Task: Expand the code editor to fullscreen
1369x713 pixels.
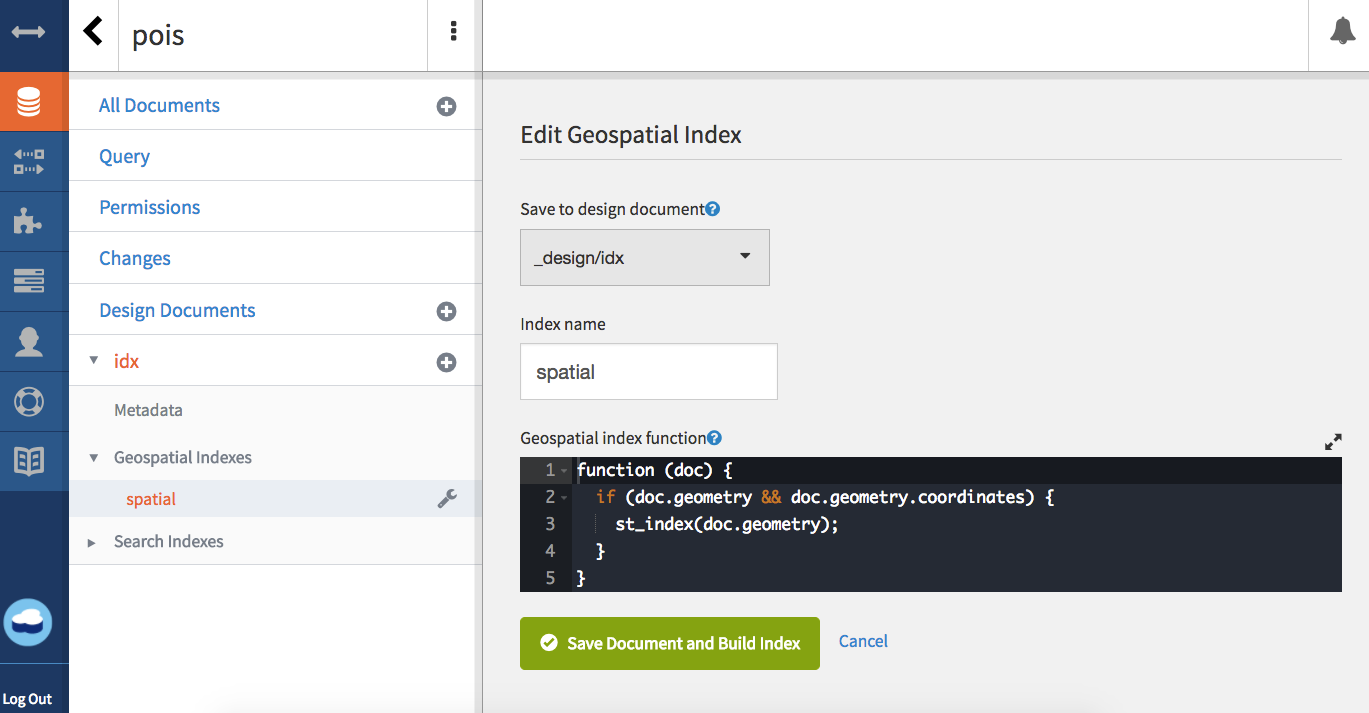Action: point(1333,441)
